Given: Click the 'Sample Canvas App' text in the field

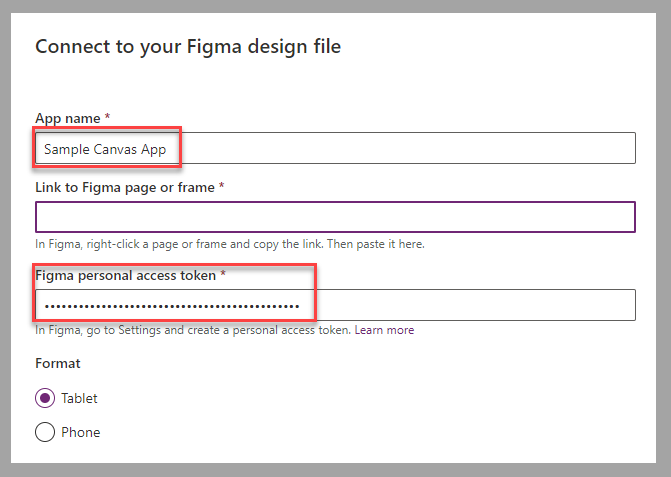Looking at the screenshot, I should (x=105, y=149).
